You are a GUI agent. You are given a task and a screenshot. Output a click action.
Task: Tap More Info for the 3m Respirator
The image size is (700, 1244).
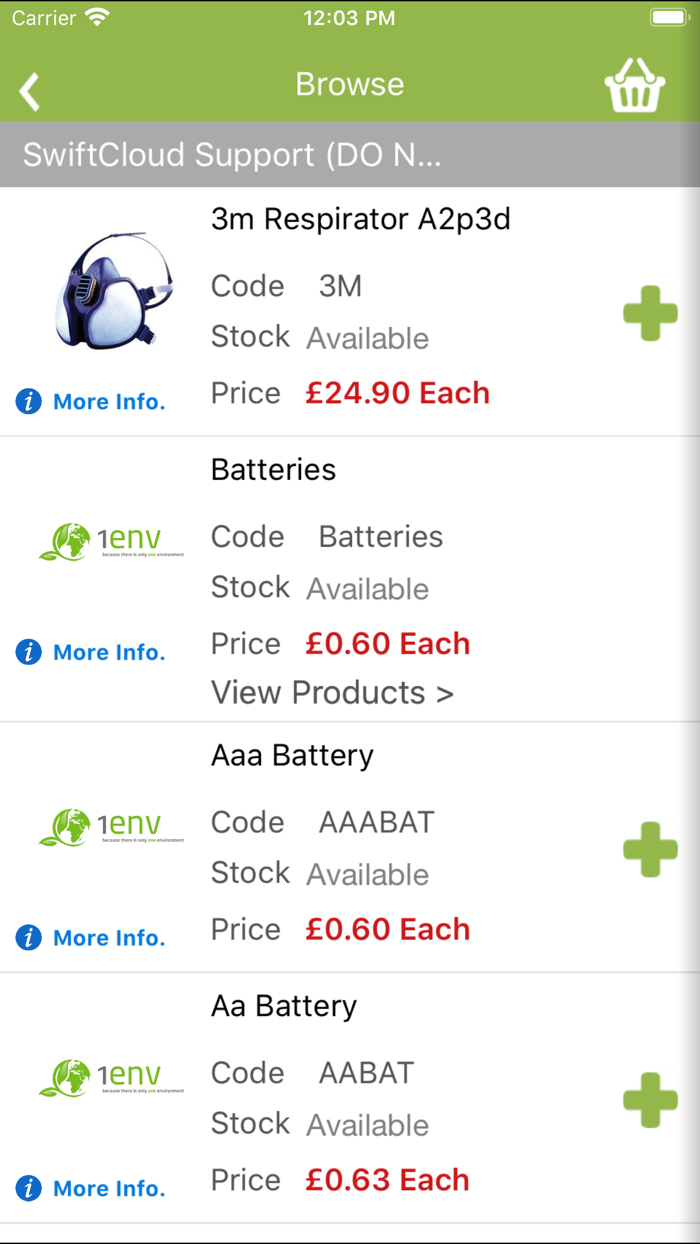click(x=108, y=401)
